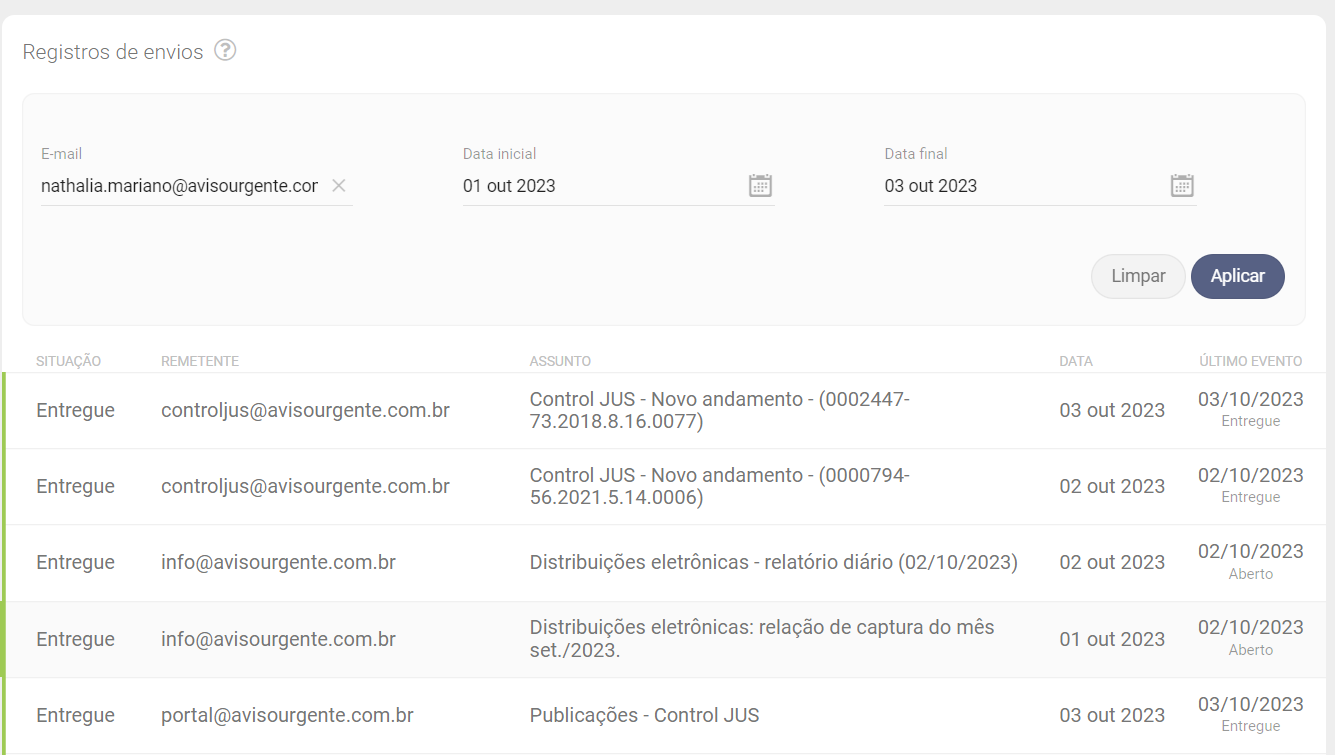The width and height of the screenshot is (1335, 755).
Task: Open the Novo andamento 0002447-73.2018.8.16.0077 record
Action: click(719, 411)
